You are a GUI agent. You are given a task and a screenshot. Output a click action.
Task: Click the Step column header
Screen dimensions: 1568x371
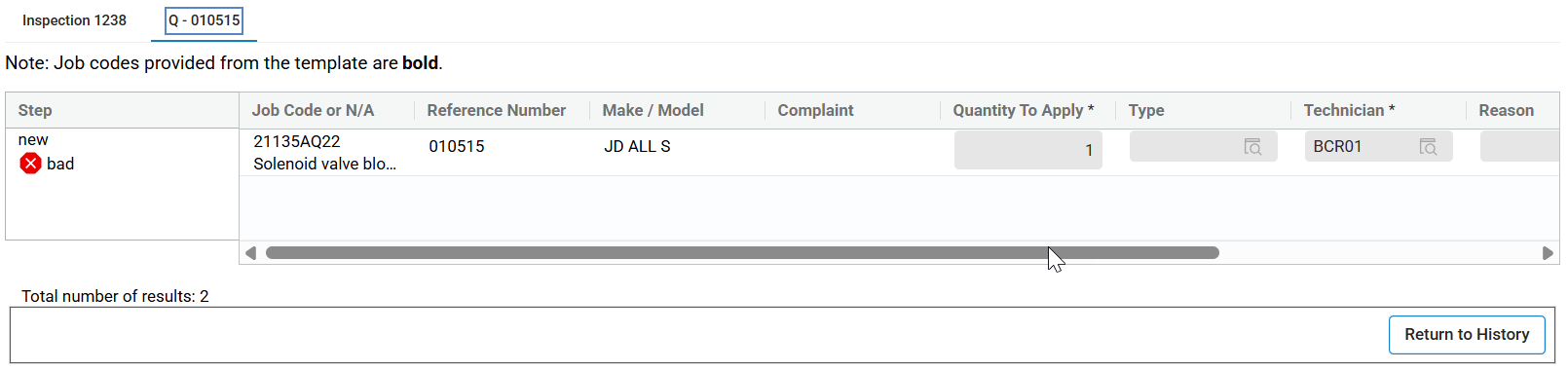pos(35,111)
